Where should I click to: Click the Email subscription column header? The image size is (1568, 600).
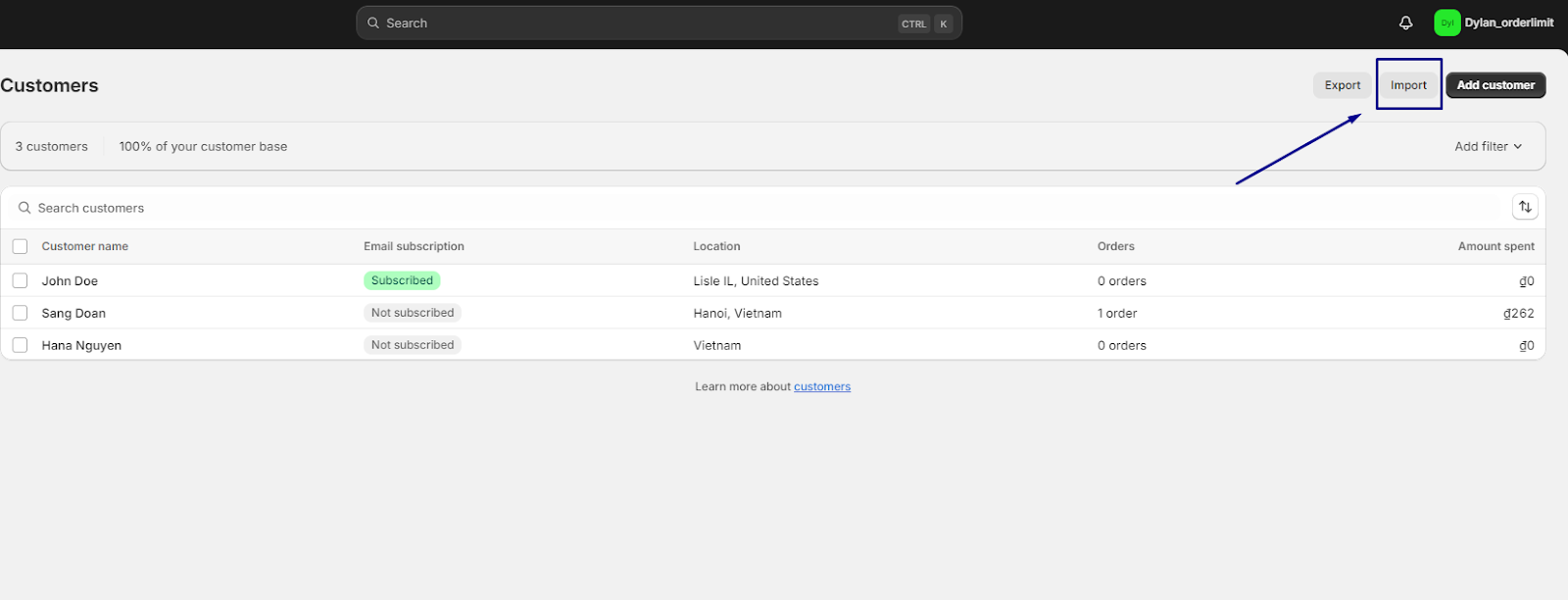[x=414, y=246]
